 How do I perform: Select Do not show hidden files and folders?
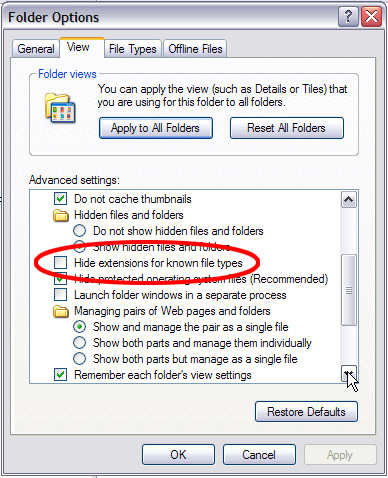80,231
